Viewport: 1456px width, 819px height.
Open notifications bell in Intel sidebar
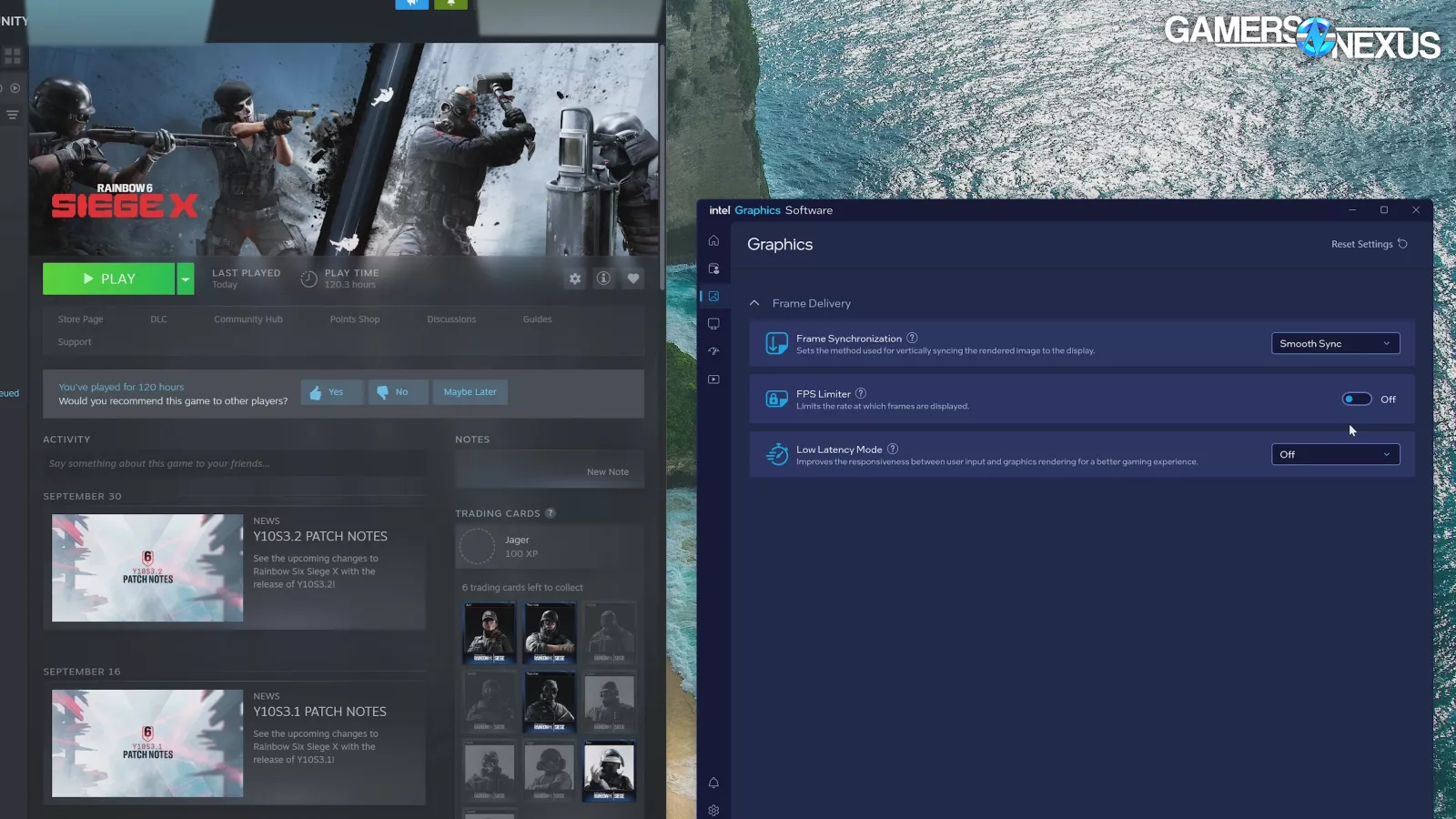click(x=713, y=783)
